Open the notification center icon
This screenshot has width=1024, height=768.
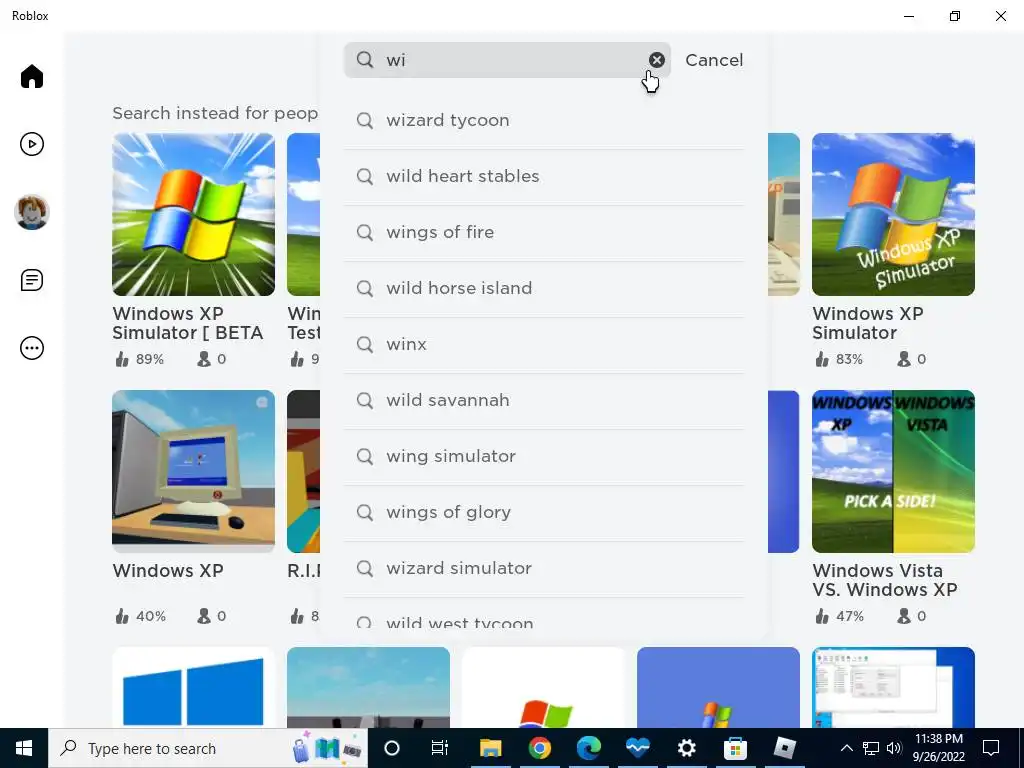(x=991, y=748)
